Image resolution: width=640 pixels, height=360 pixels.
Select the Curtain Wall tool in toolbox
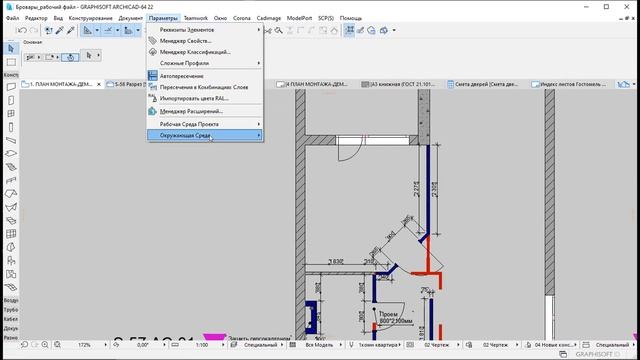11,234
